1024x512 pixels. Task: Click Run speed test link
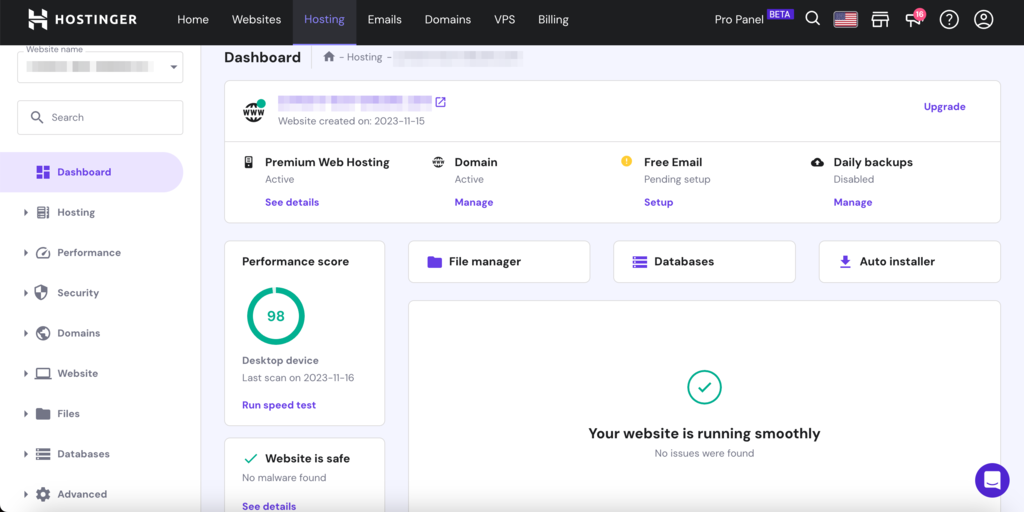click(279, 405)
